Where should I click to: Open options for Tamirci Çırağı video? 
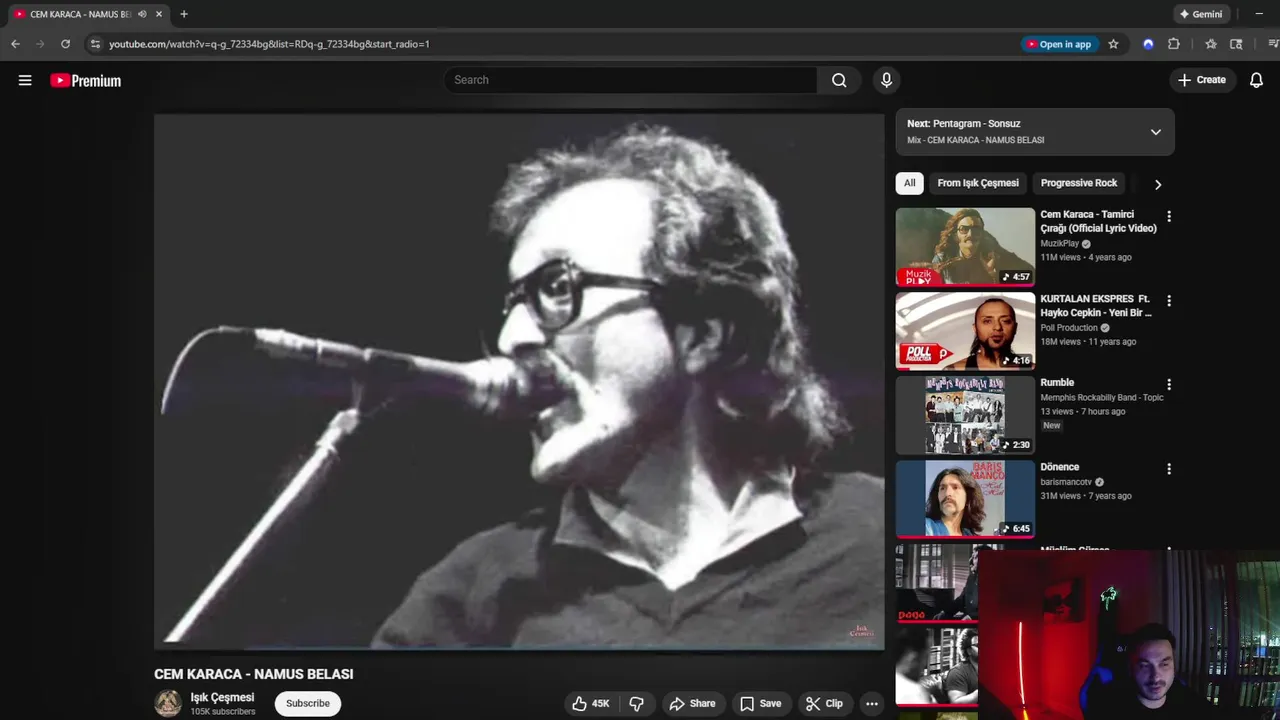point(1168,216)
